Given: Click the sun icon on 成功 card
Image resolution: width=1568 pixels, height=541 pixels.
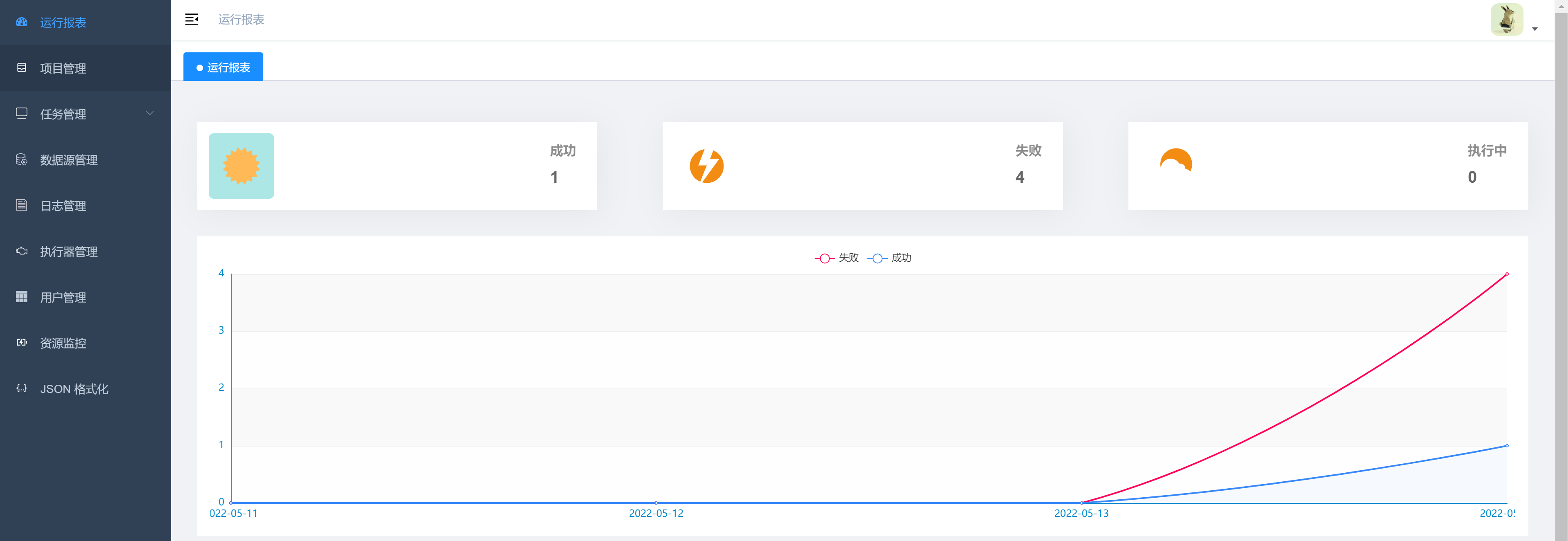Looking at the screenshot, I should (241, 166).
